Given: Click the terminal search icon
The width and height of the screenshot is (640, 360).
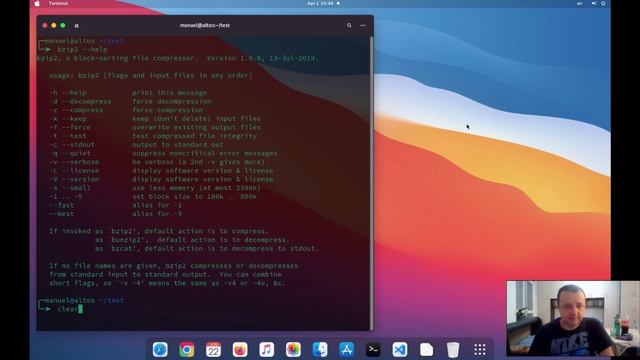Looking at the screenshot, I should click(x=349, y=25).
